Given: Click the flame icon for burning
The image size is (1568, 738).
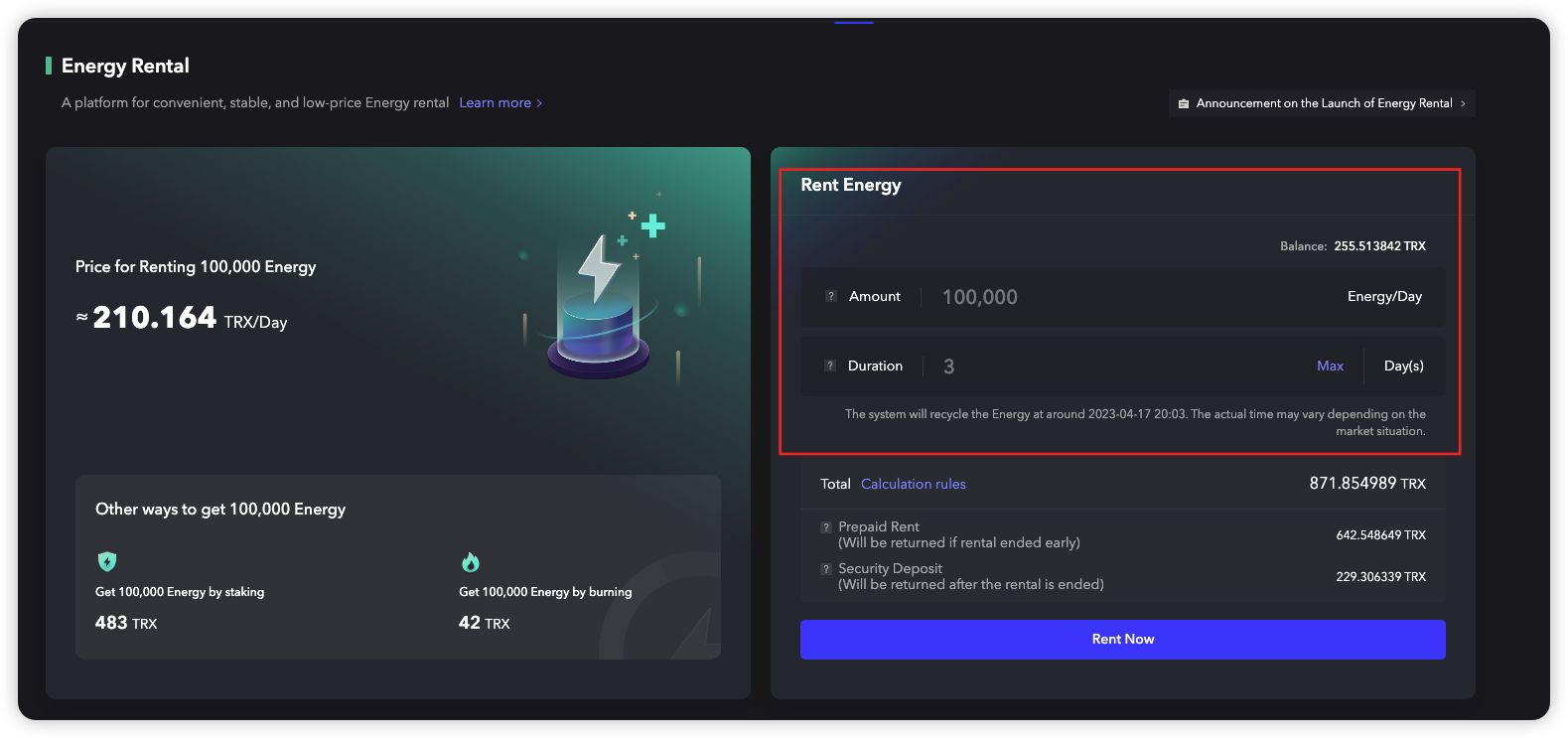Looking at the screenshot, I should (x=471, y=562).
